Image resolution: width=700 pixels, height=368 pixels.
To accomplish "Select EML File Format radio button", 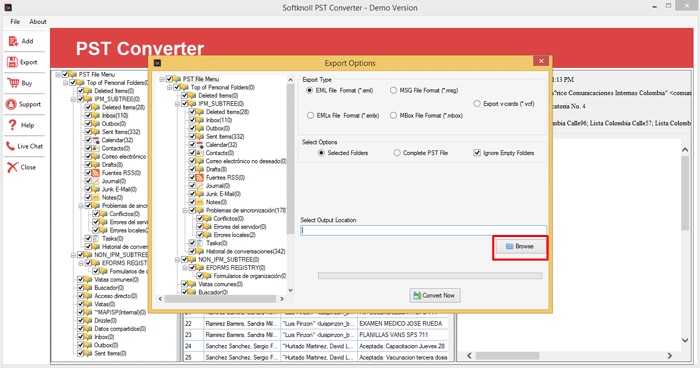I will [x=309, y=90].
